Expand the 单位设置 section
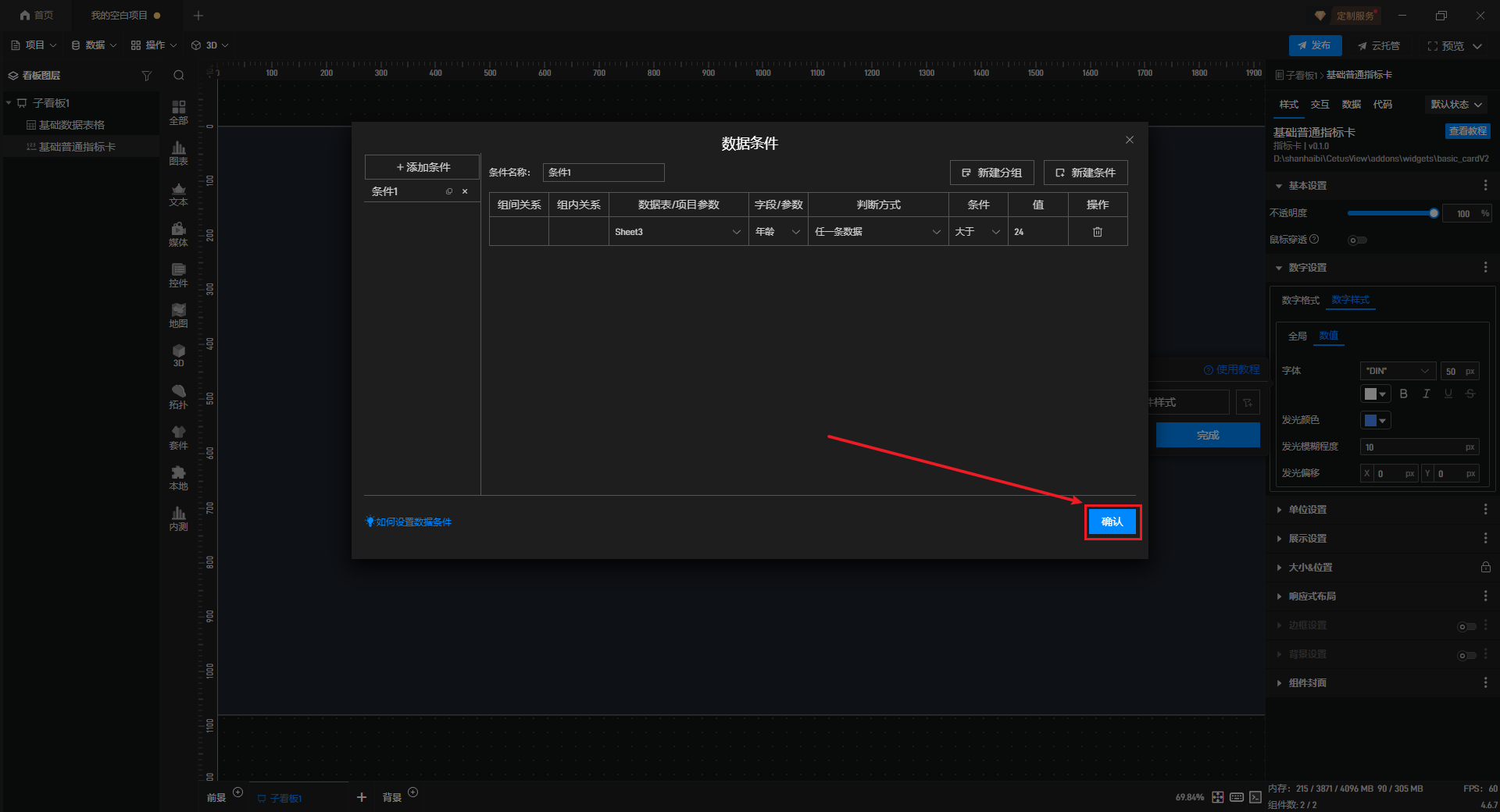 [x=1307, y=510]
